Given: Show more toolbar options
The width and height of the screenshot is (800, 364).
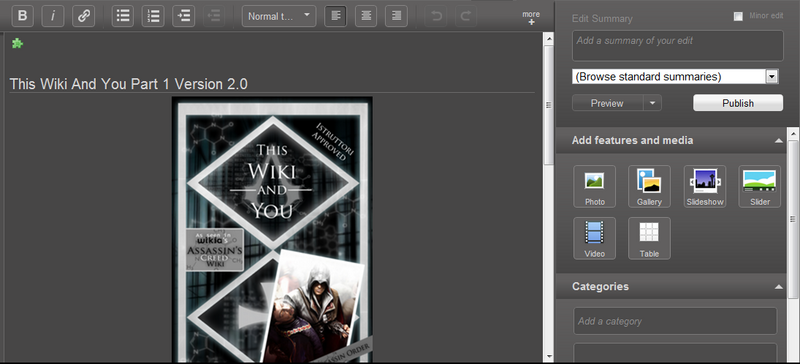Looking at the screenshot, I should coord(531,17).
